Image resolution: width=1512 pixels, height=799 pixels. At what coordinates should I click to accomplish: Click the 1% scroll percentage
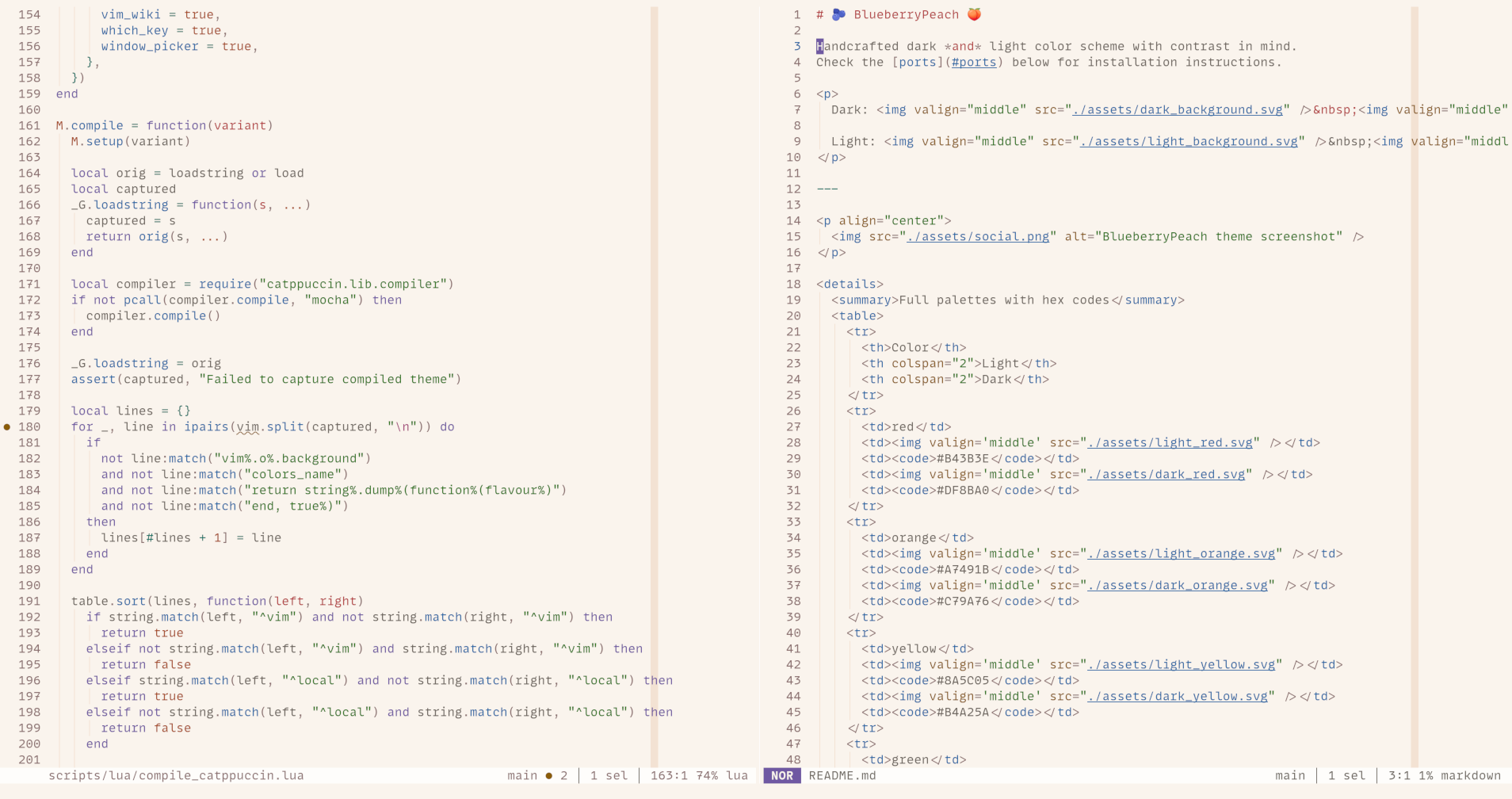[1426, 776]
